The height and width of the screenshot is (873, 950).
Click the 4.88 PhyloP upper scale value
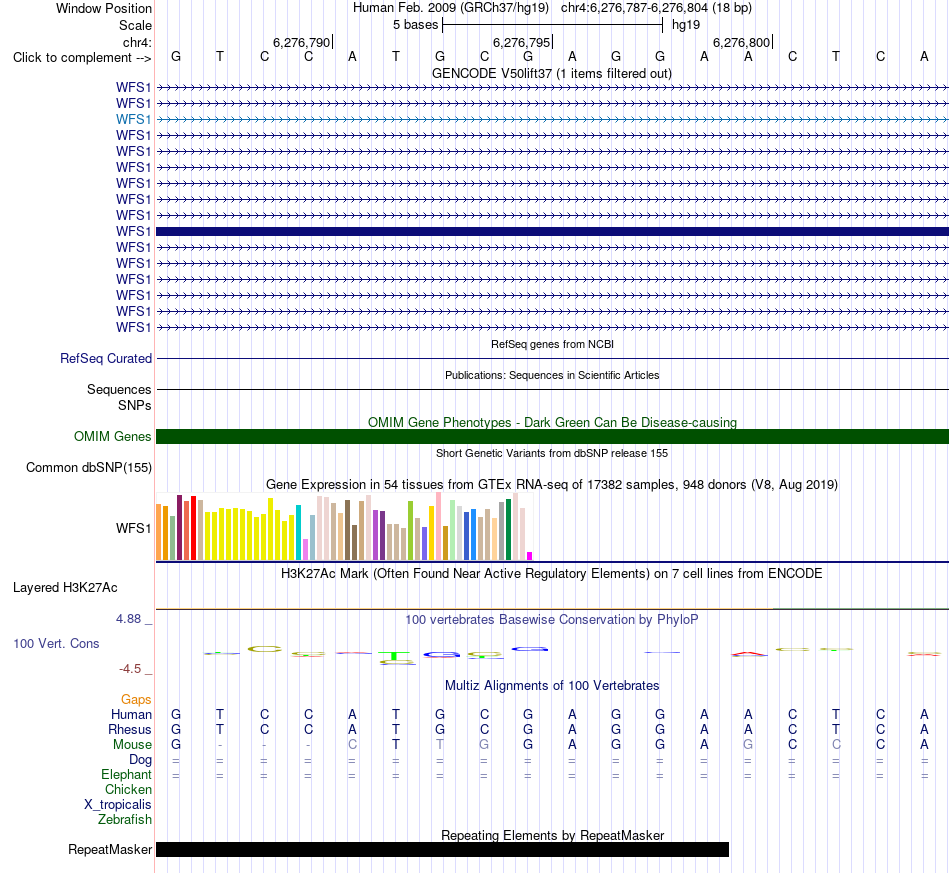pos(128,619)
